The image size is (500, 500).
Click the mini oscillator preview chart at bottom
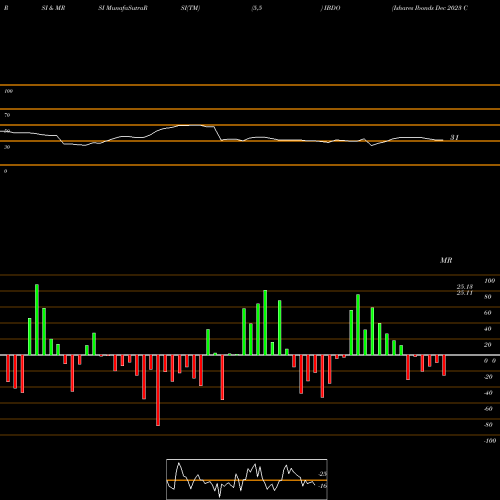pyautogui.click(x=247, y=479)
